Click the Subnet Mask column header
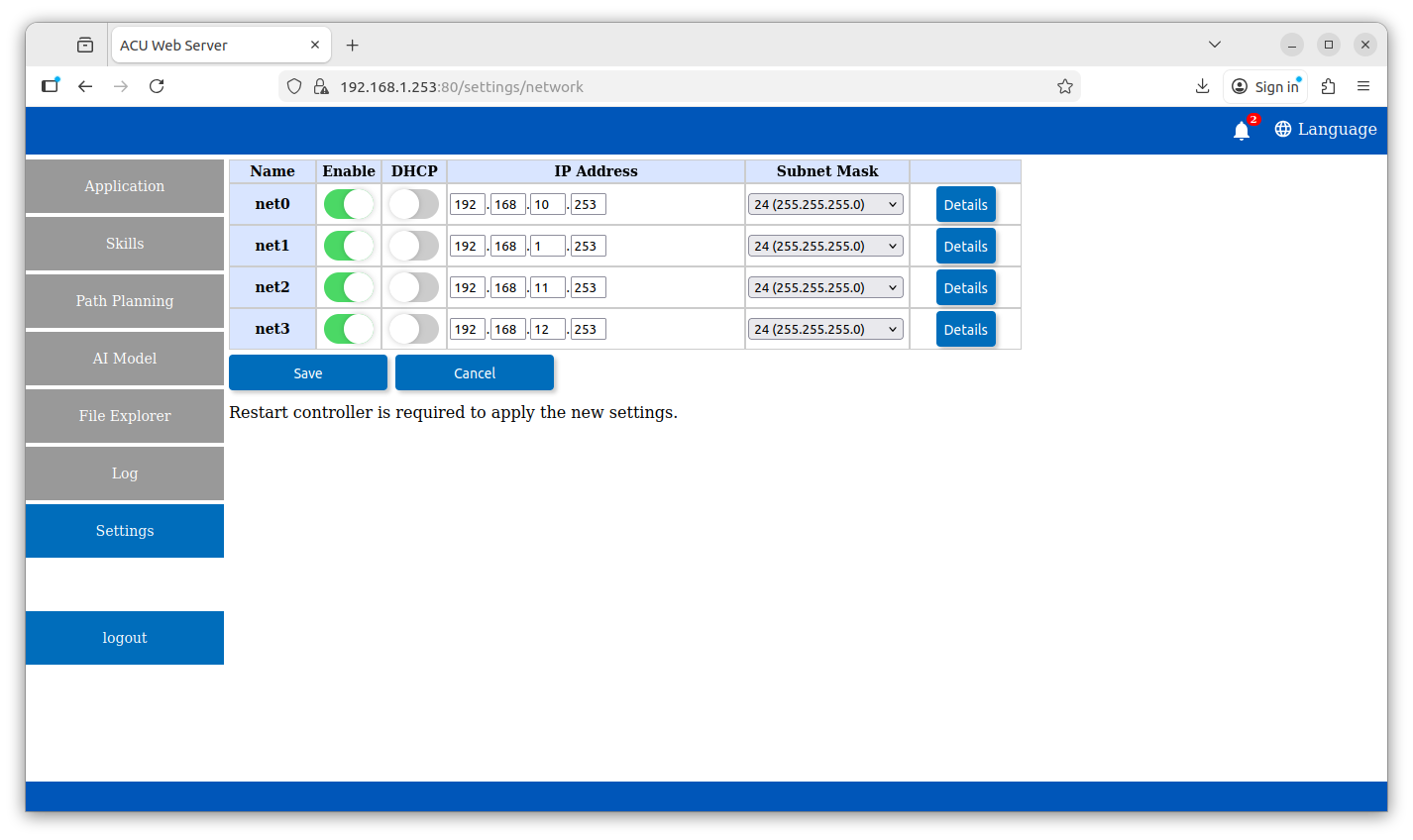 pyautogui.click(x=827, y=171)
